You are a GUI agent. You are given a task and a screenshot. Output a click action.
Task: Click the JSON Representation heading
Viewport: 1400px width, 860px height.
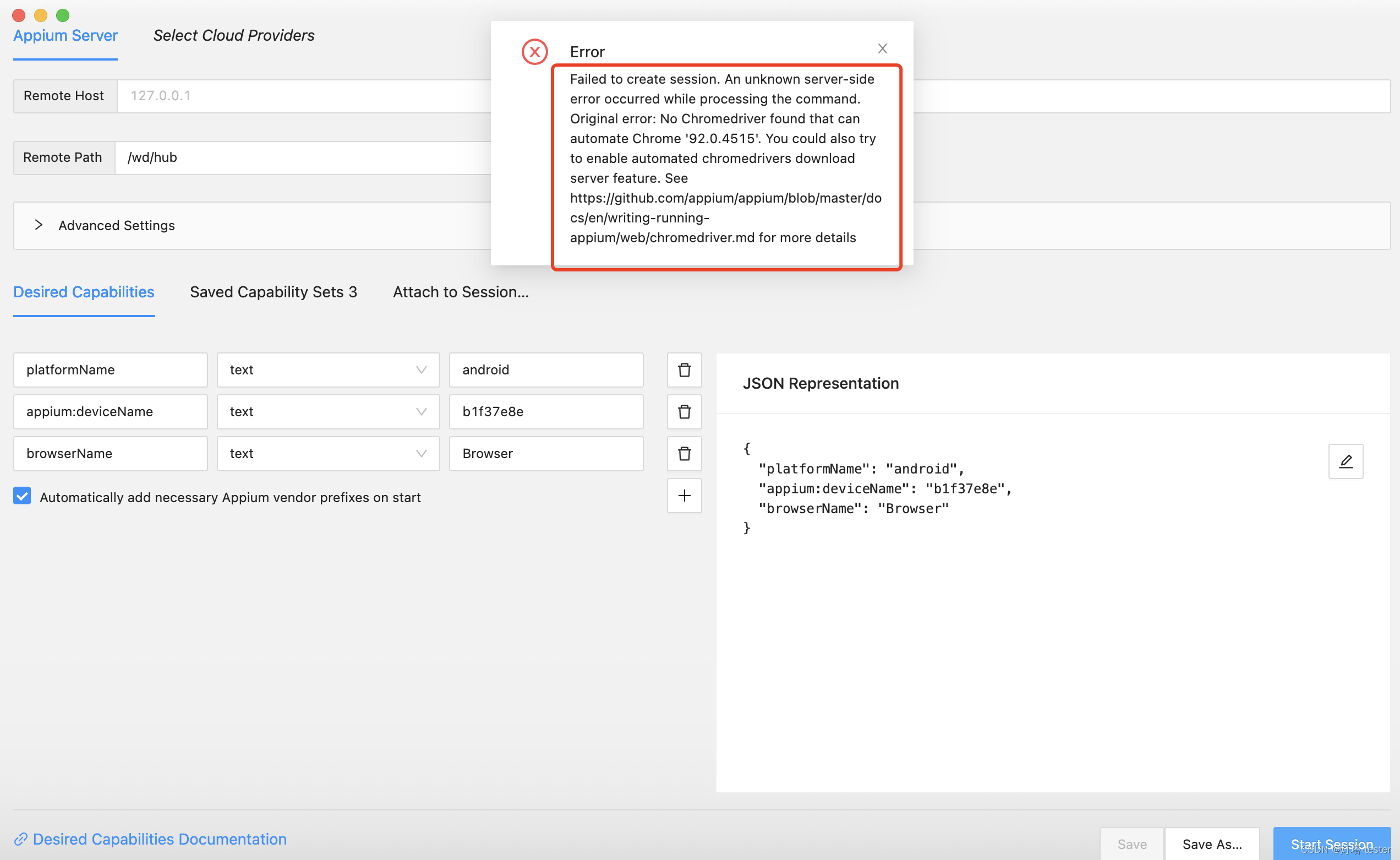(820, 383)
